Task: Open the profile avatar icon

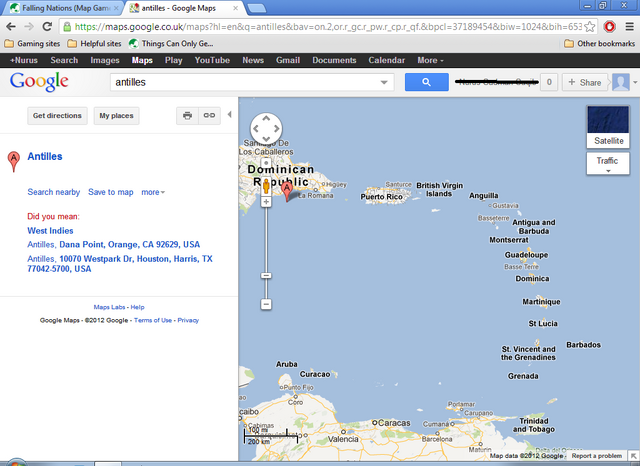Action: point(620,82)
